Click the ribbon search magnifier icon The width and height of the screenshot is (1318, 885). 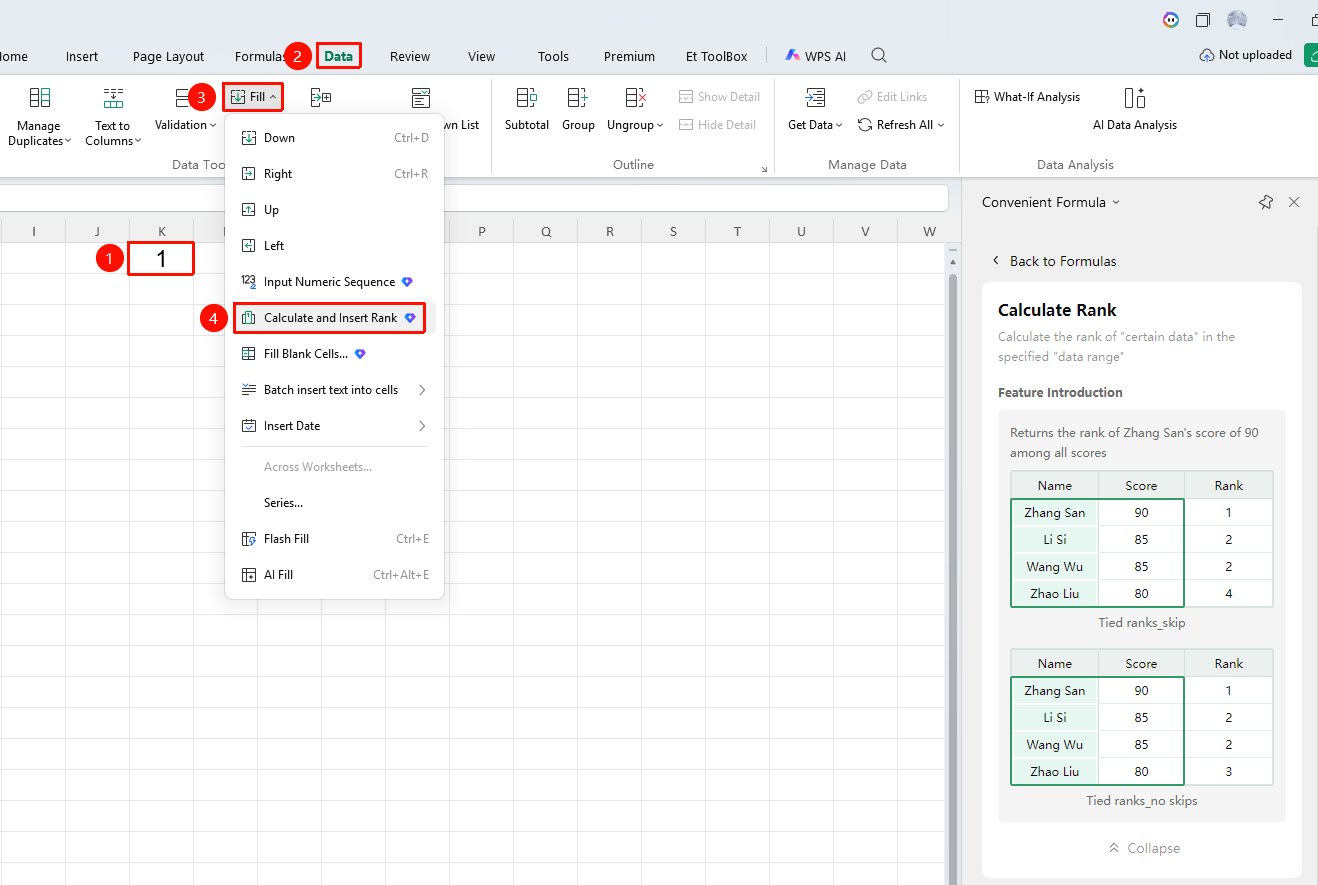tap(879, 55)
